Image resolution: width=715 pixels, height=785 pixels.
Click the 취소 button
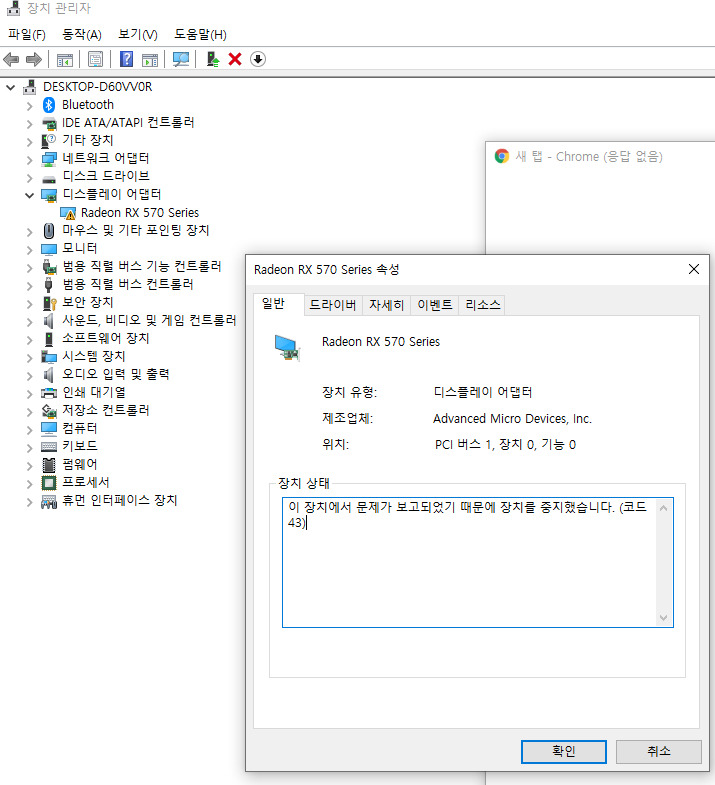coord(658,751)
